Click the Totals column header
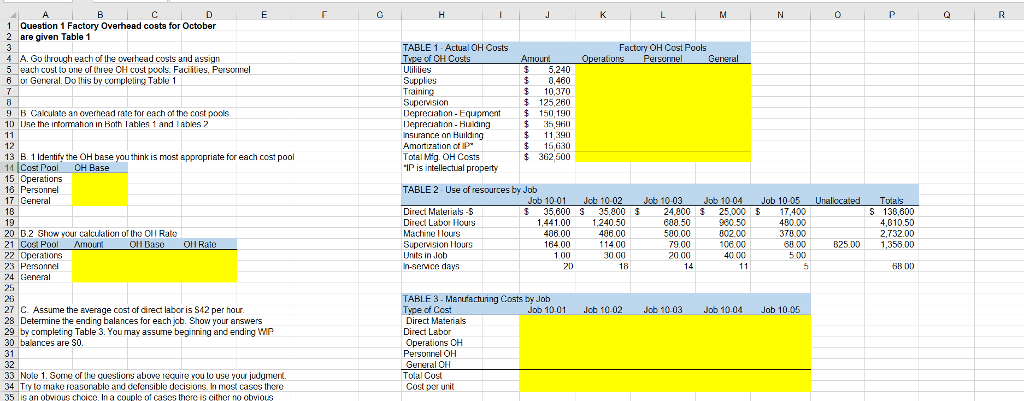 [x=893, y=200]
